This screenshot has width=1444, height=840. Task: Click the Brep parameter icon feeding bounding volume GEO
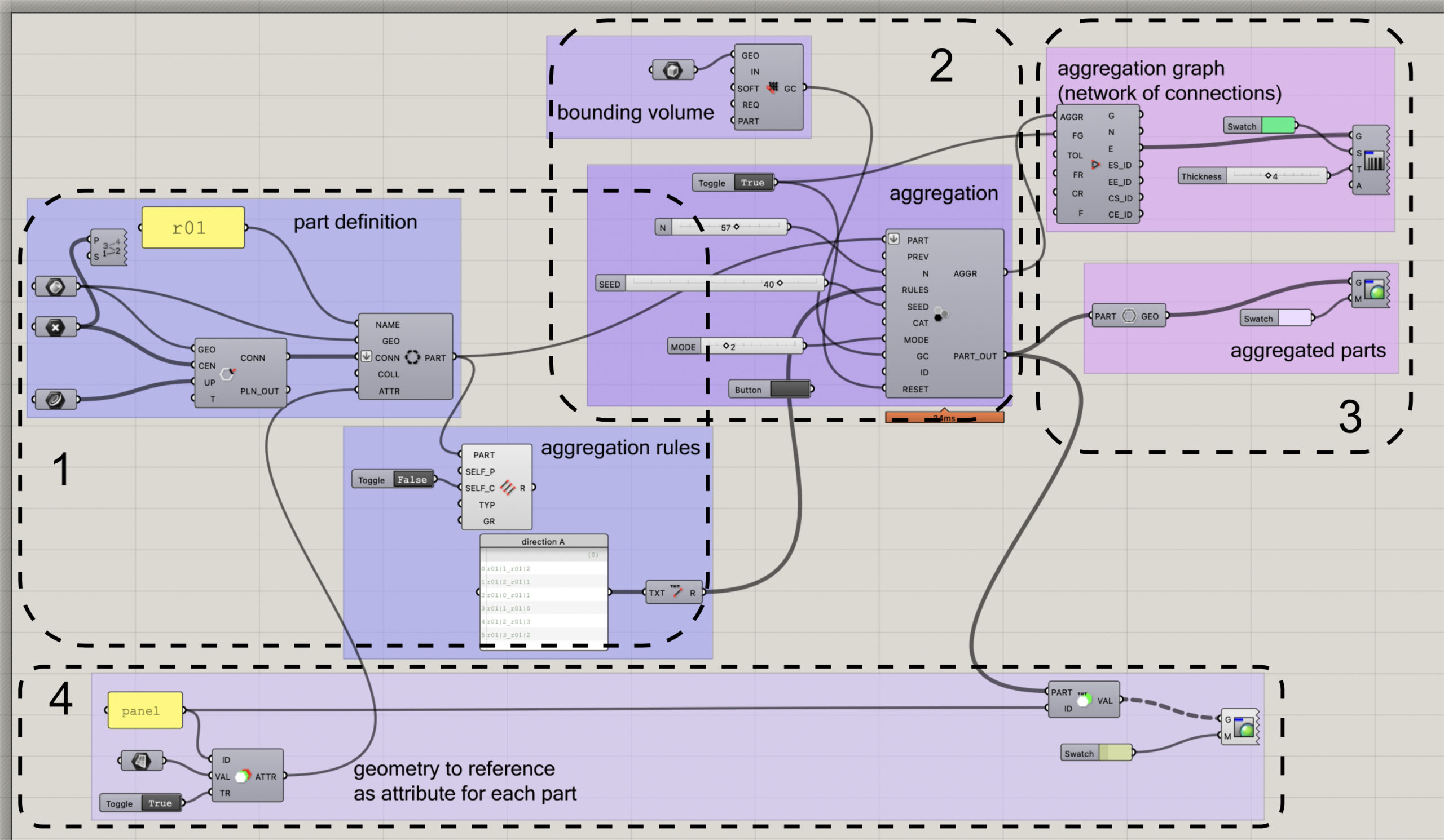tap(672, 70)
